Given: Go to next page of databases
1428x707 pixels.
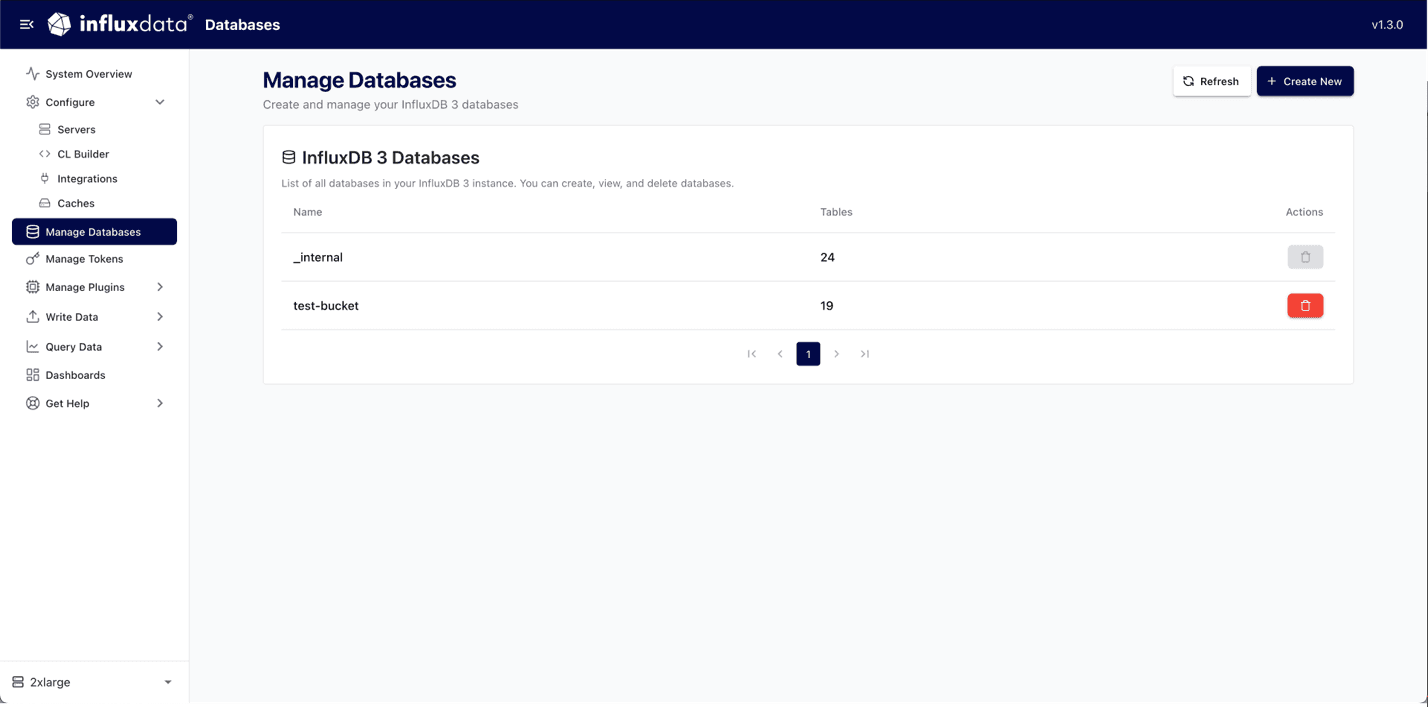Looking at the screenshot, I should (x=837, y=354).
